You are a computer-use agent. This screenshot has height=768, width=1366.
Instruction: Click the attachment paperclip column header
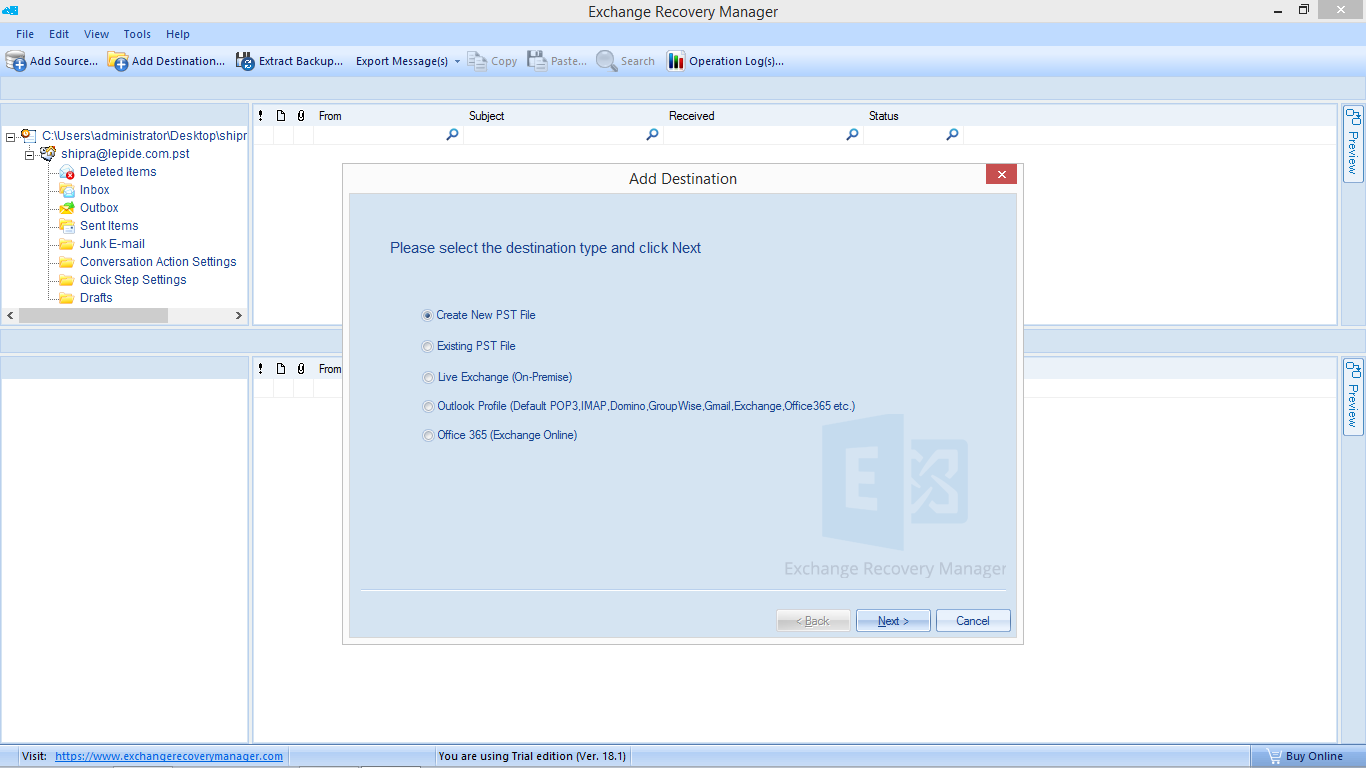pos(301,116)
